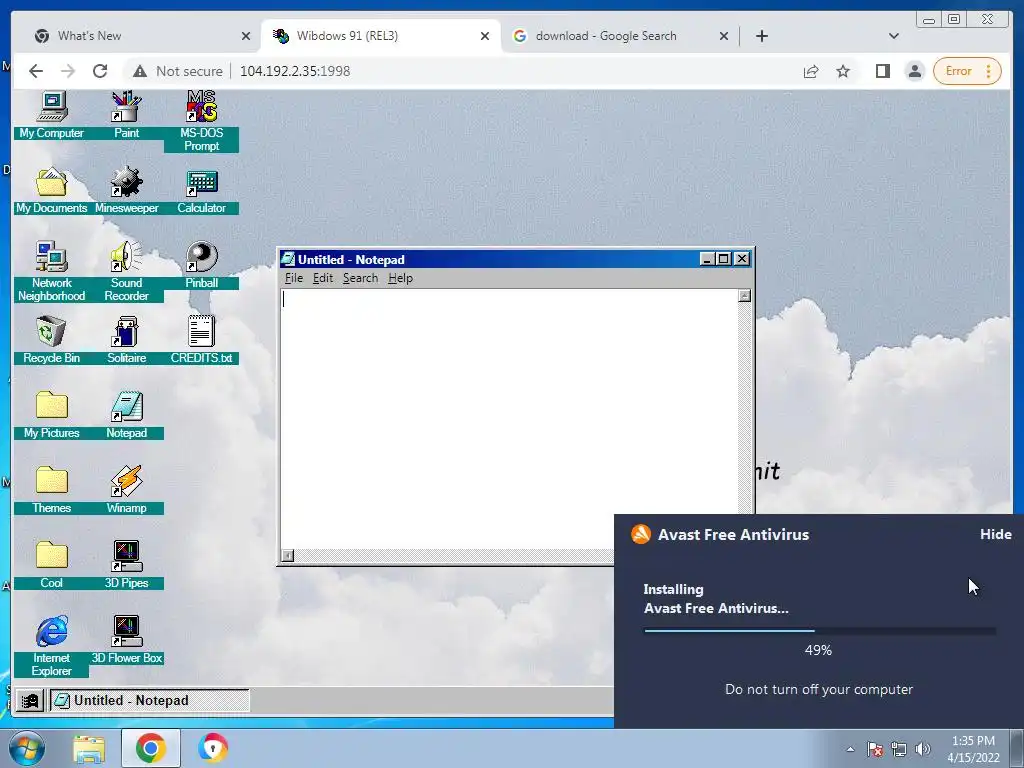
Task: Close the Google Search tab
Action: point(724,36)
